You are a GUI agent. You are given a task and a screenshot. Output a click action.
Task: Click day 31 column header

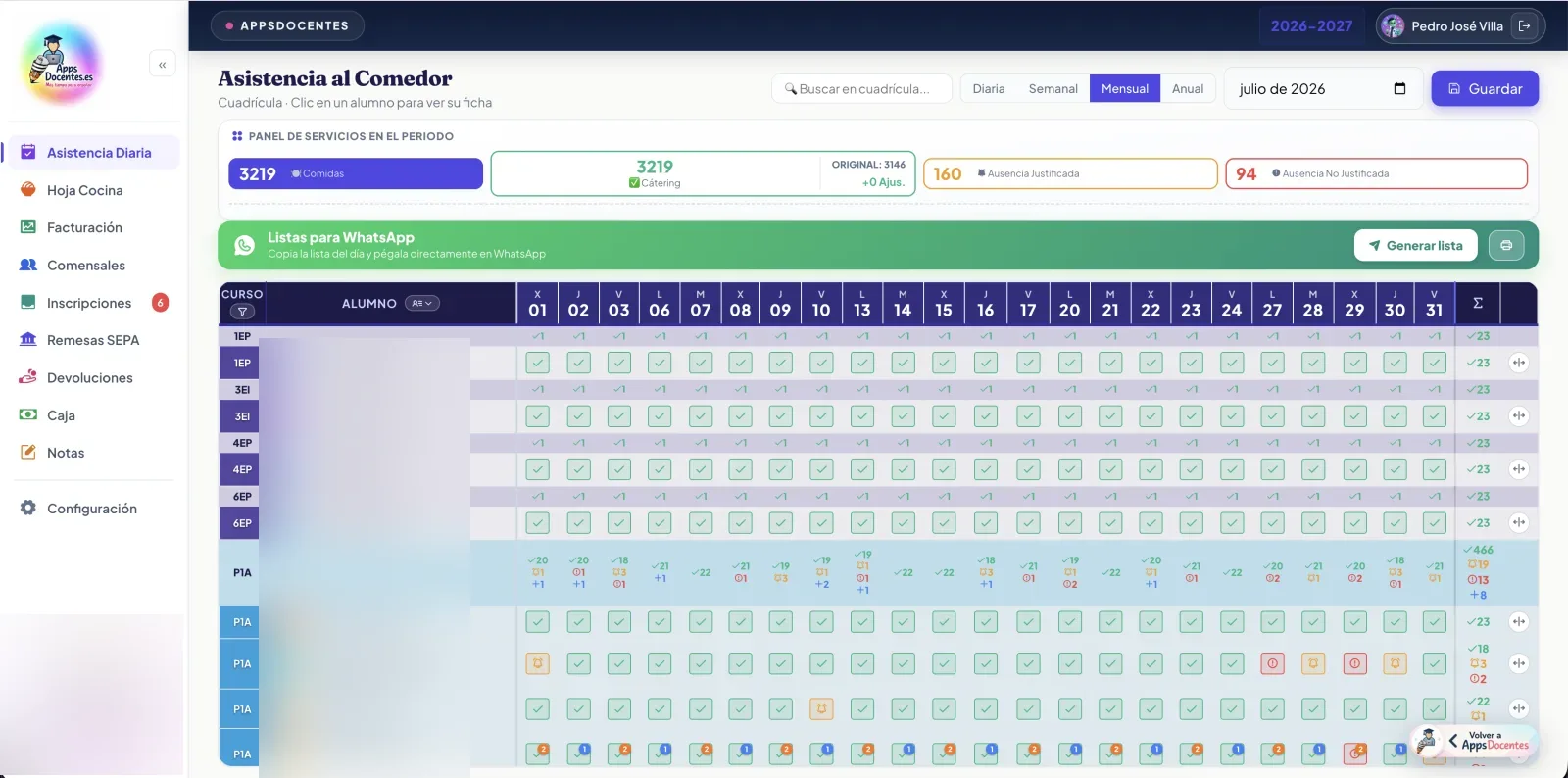(x=1435, y=304)
